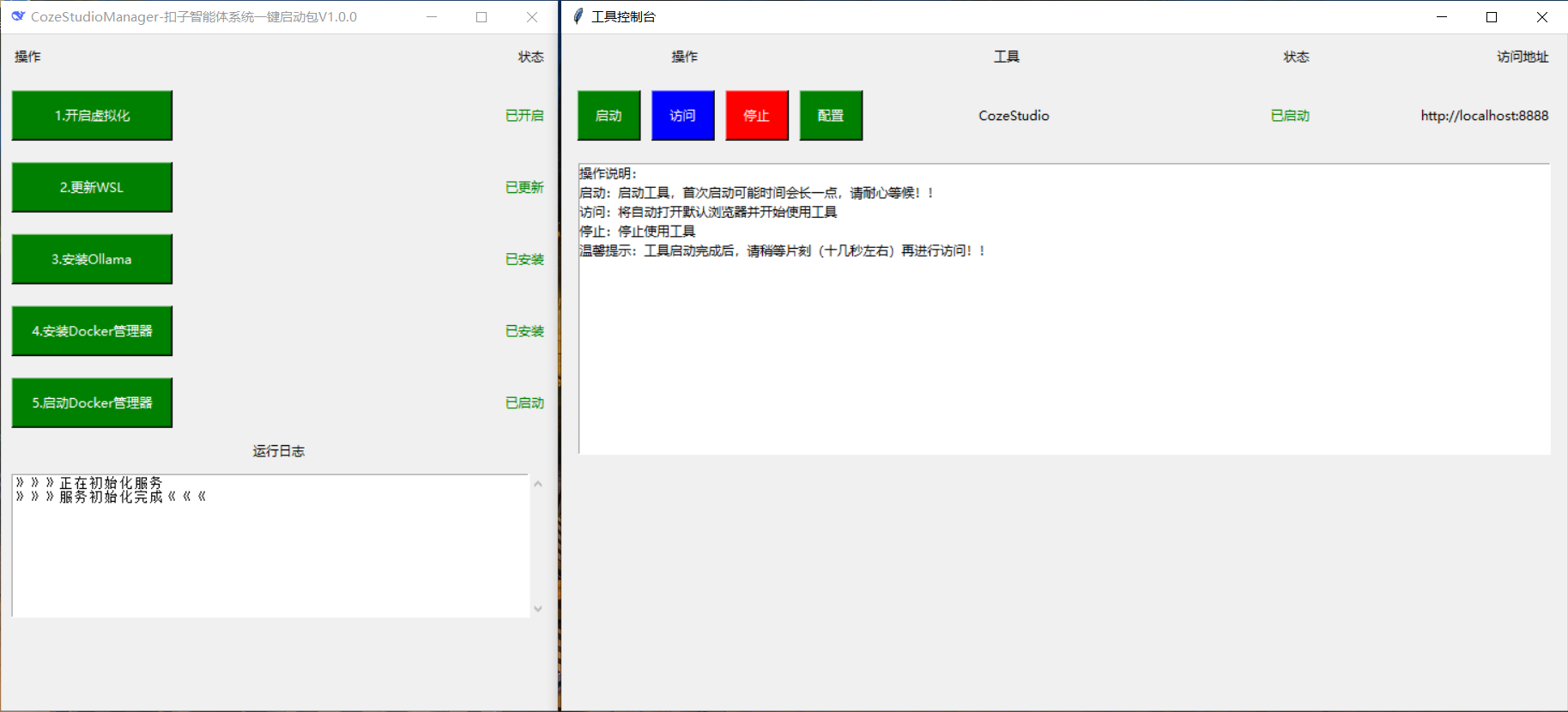Click the 操作说明 instructions text area

1064,309
